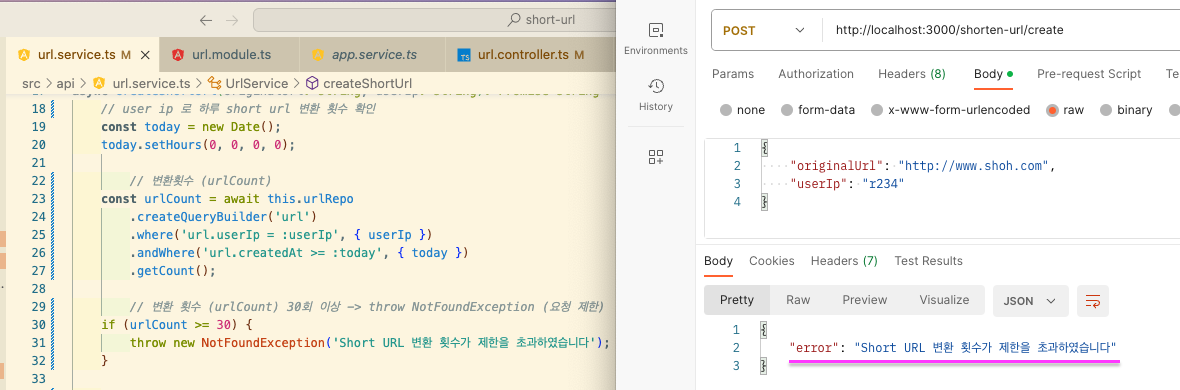1180x390 pixels.
Task: Close the url.service.ts tab
Action: (145, 55)
